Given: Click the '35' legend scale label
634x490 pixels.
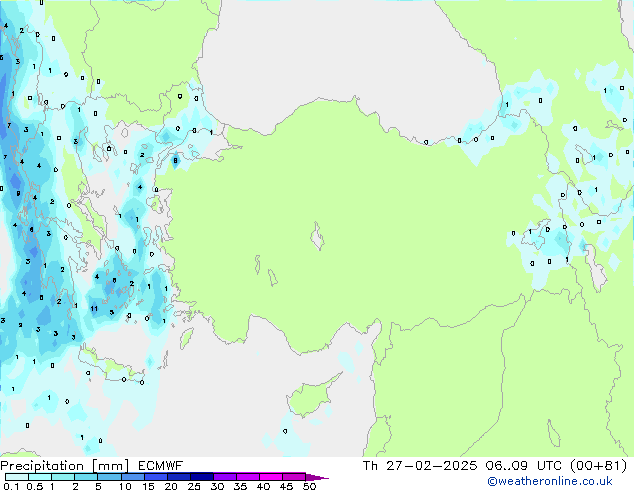Looking at the screenshot, I should coord(241,486).
